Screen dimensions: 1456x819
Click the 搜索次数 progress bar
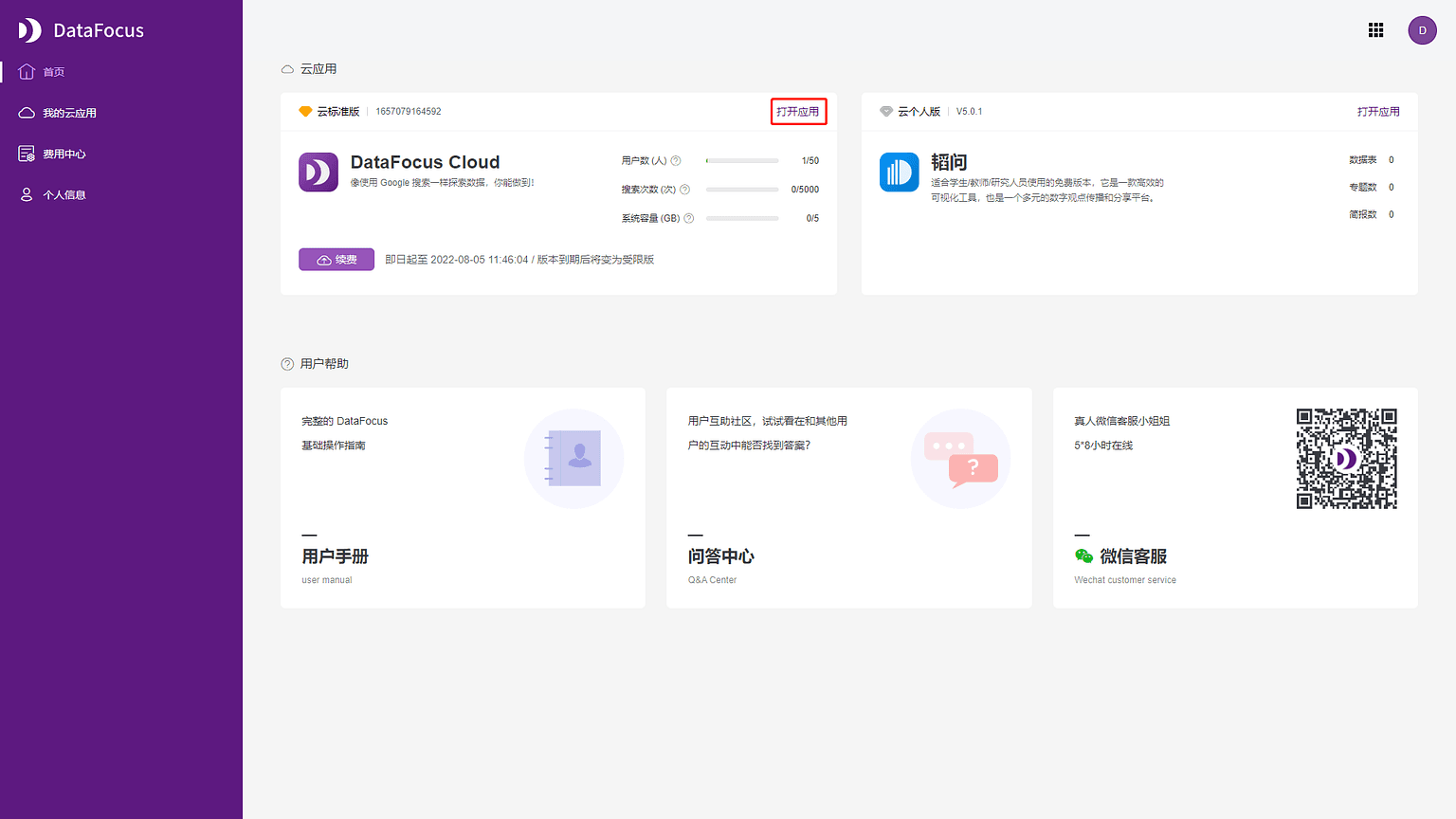pos(742,190)
